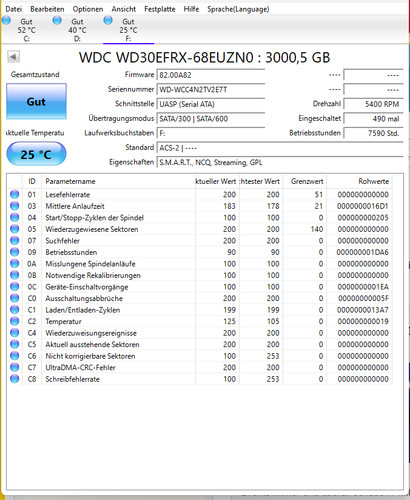Click the ID column header

coord(32,181)
